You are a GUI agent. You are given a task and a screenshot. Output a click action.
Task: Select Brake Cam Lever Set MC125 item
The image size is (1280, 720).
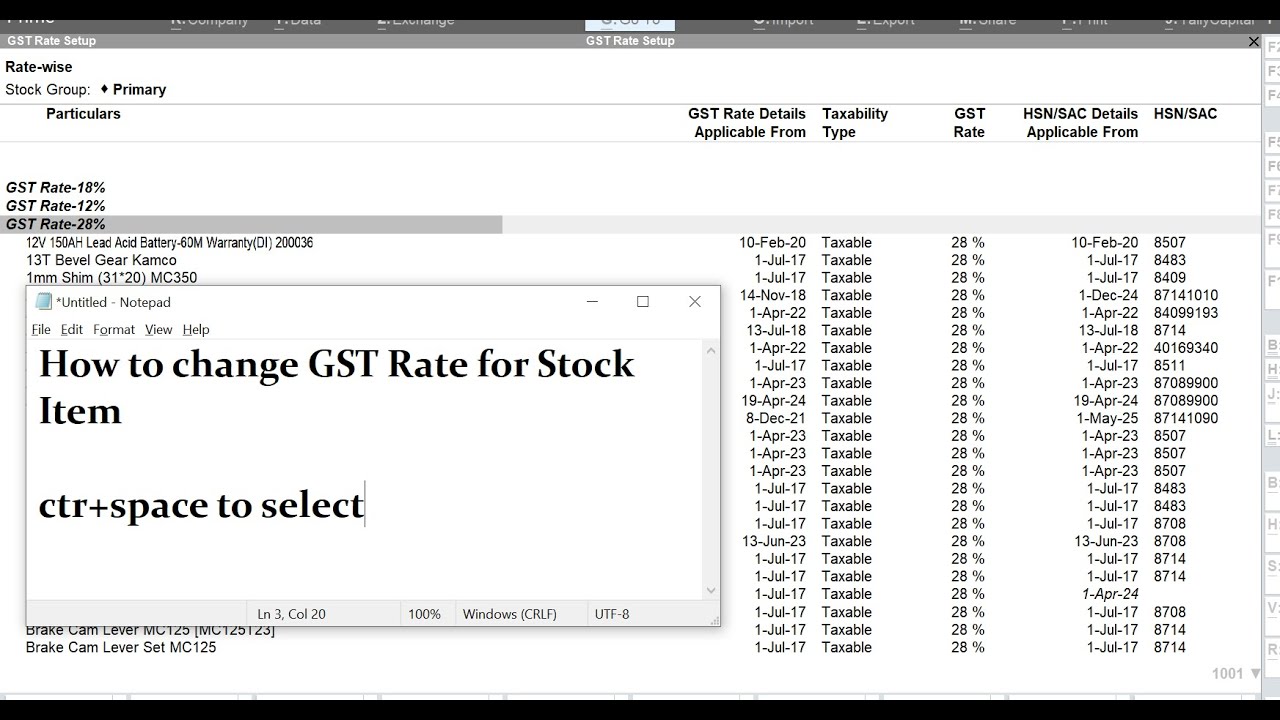point(121,647)
